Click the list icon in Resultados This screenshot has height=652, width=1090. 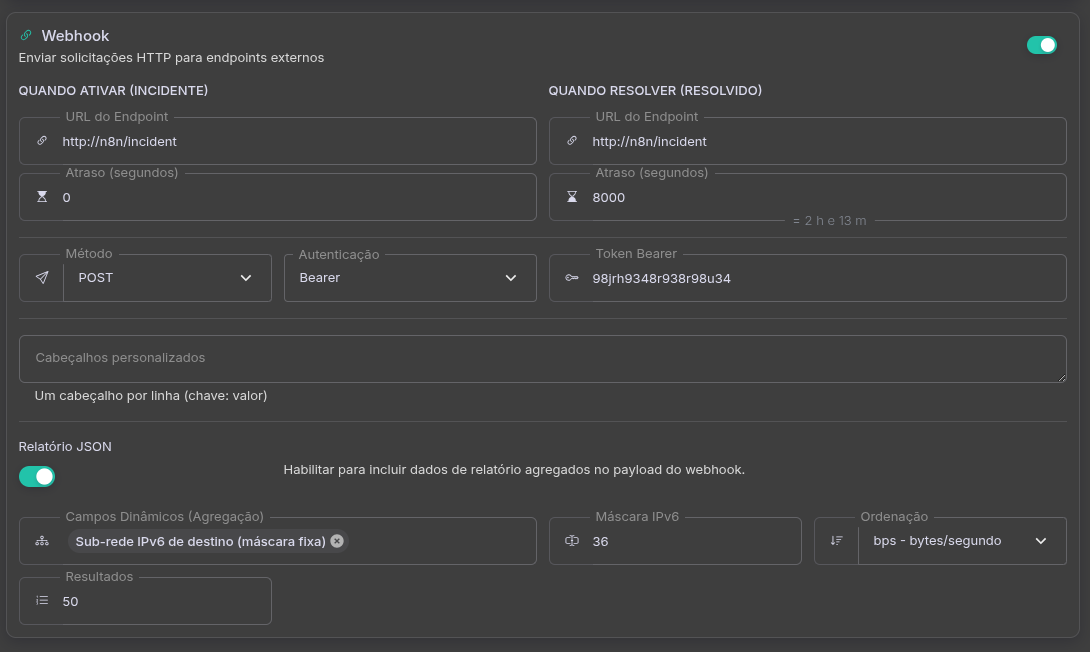pyautogui.click(x=42, y=601)
